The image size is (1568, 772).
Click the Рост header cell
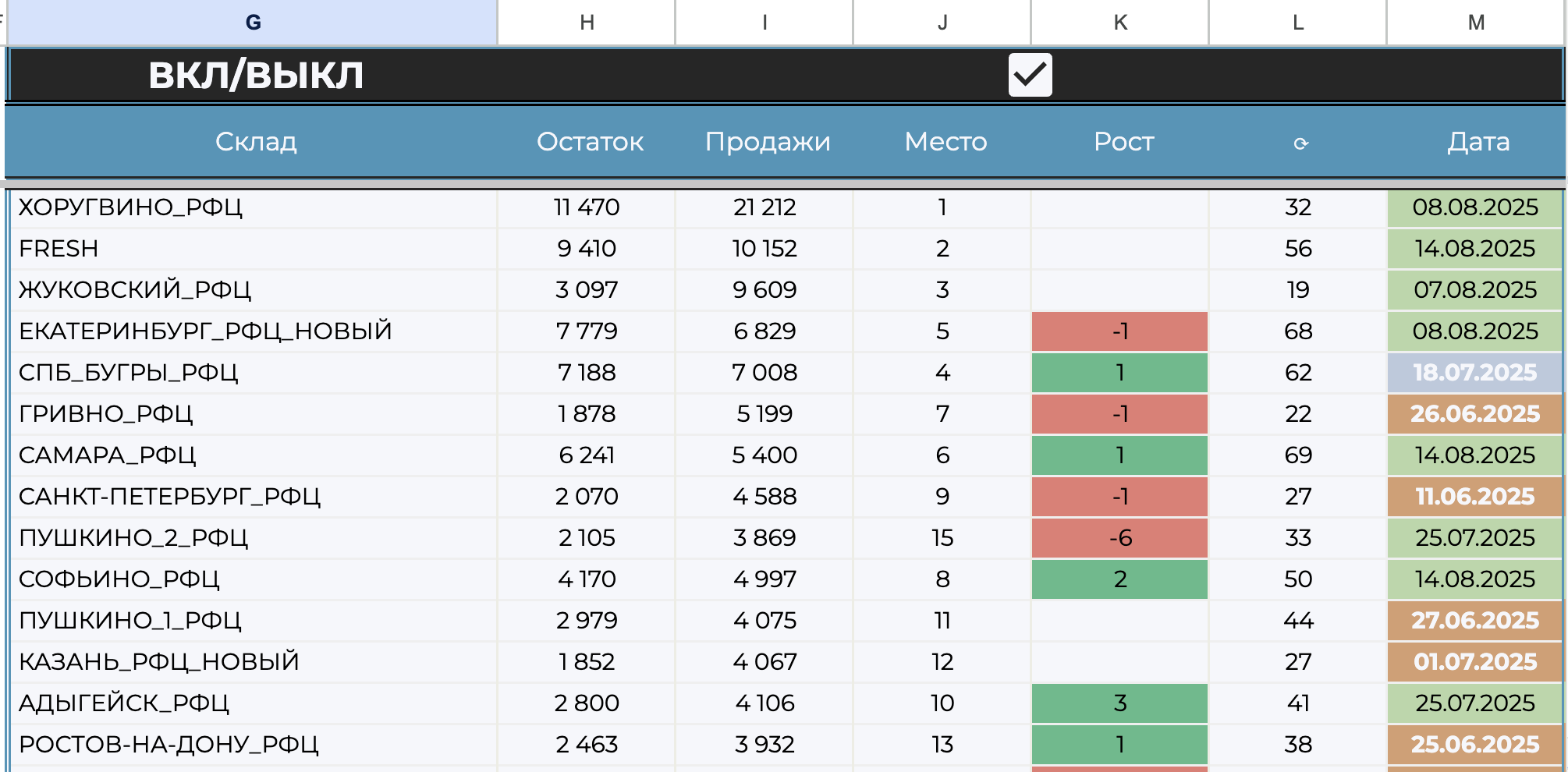click(1123, 142)
